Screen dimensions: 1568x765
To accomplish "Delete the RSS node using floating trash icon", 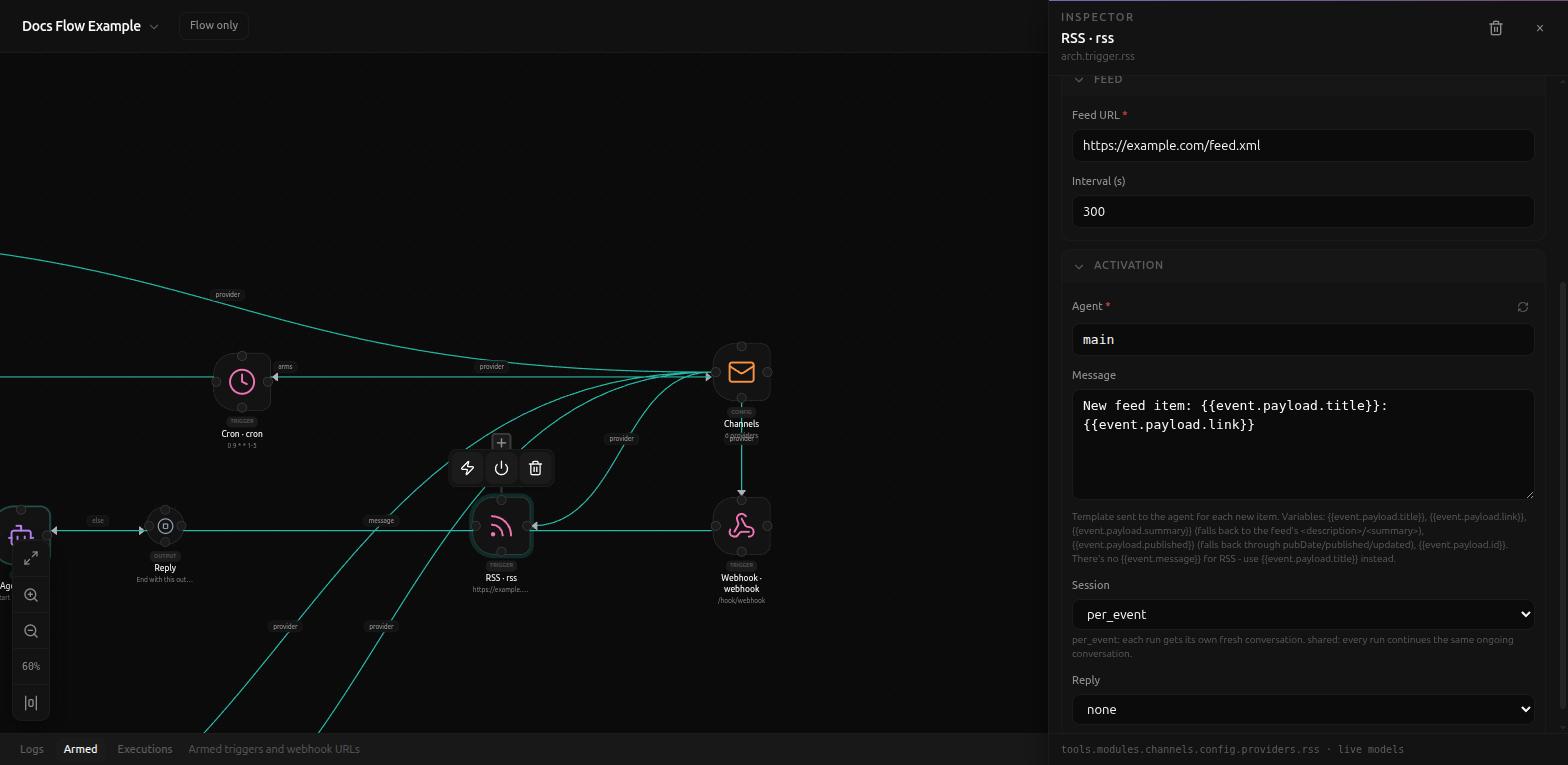I will (x=535, y=468).
